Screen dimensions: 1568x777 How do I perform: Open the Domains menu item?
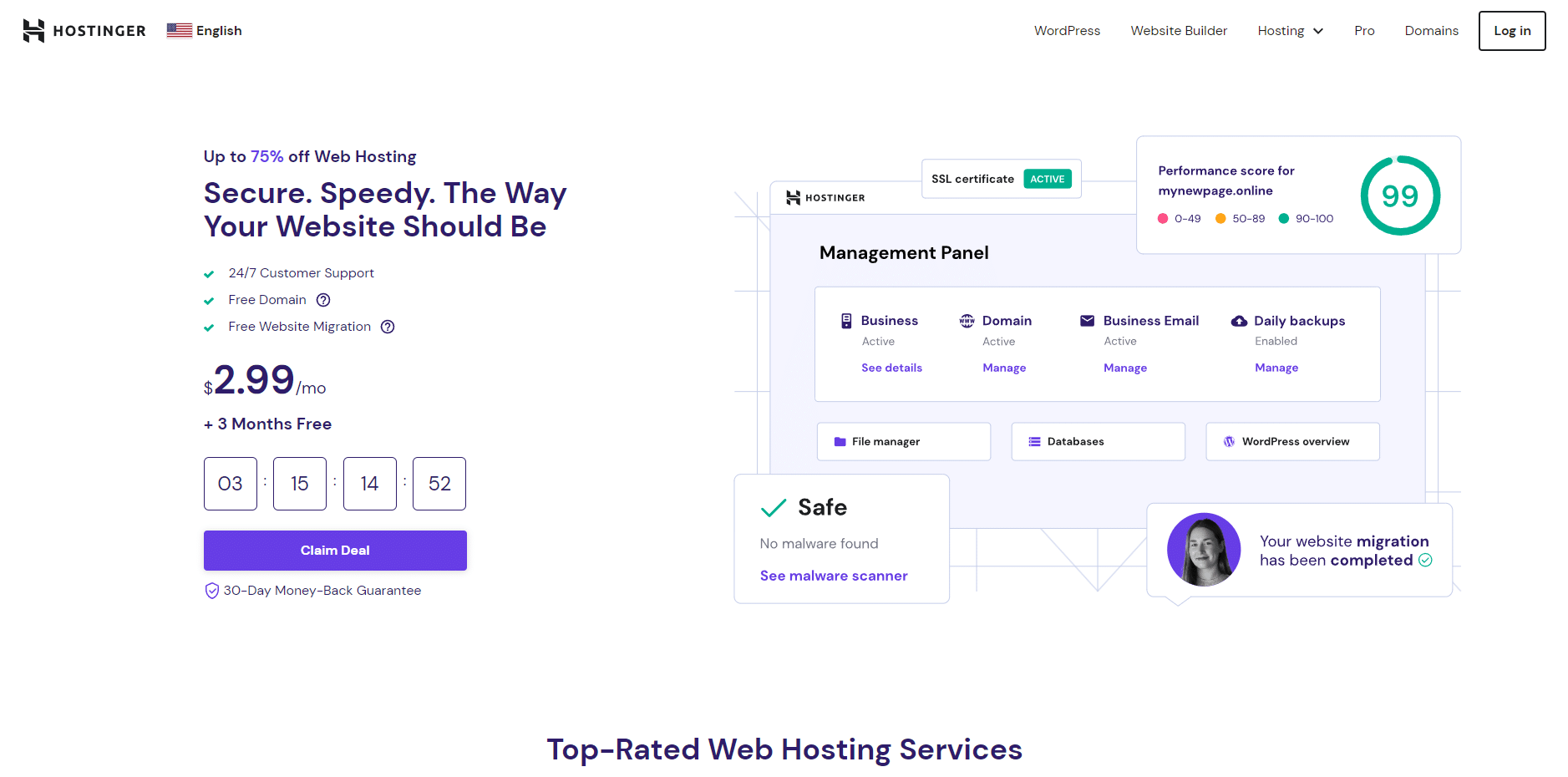pos(1431,31)
